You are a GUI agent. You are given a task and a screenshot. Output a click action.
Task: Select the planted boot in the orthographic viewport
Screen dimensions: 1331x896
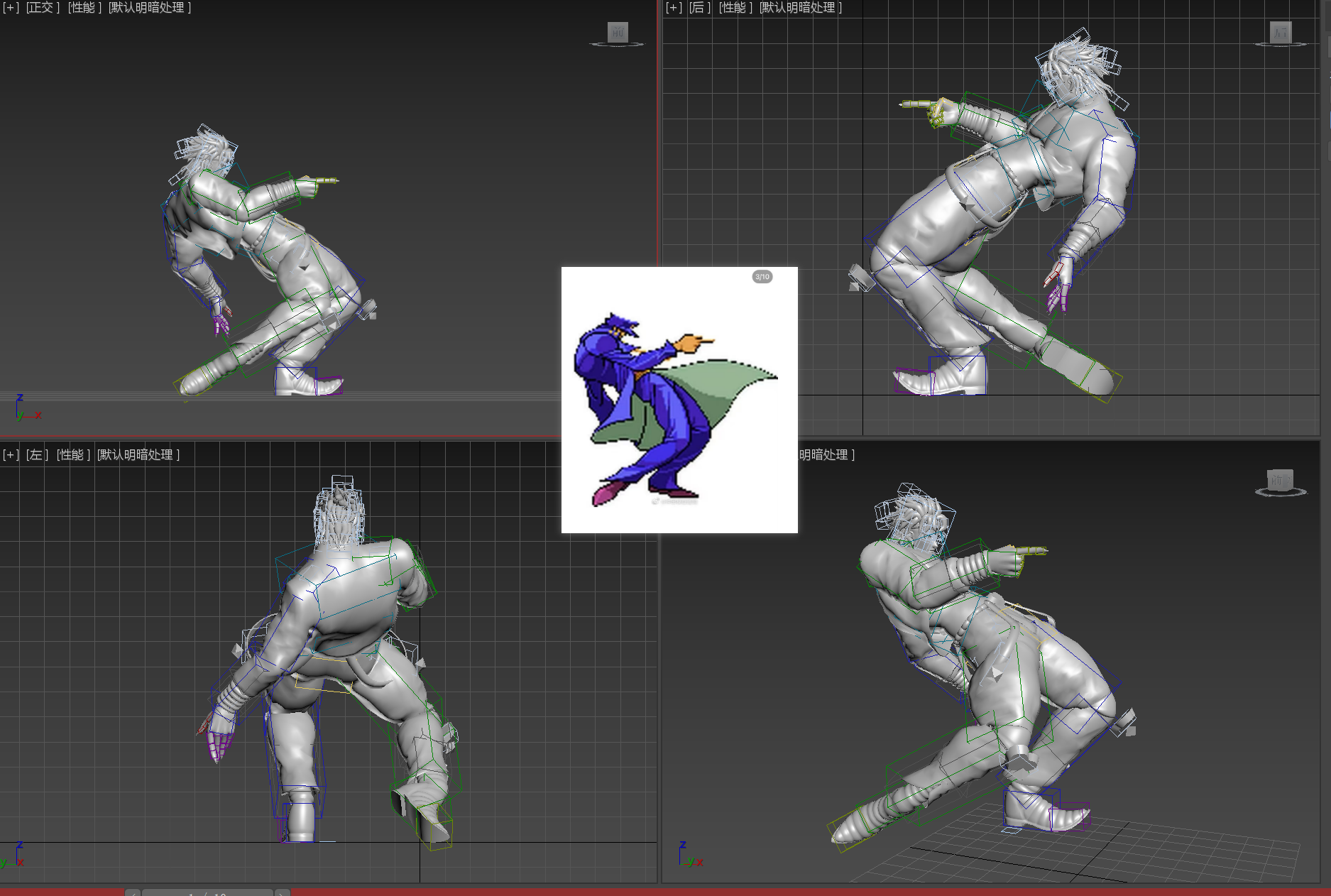pos(307,381)
